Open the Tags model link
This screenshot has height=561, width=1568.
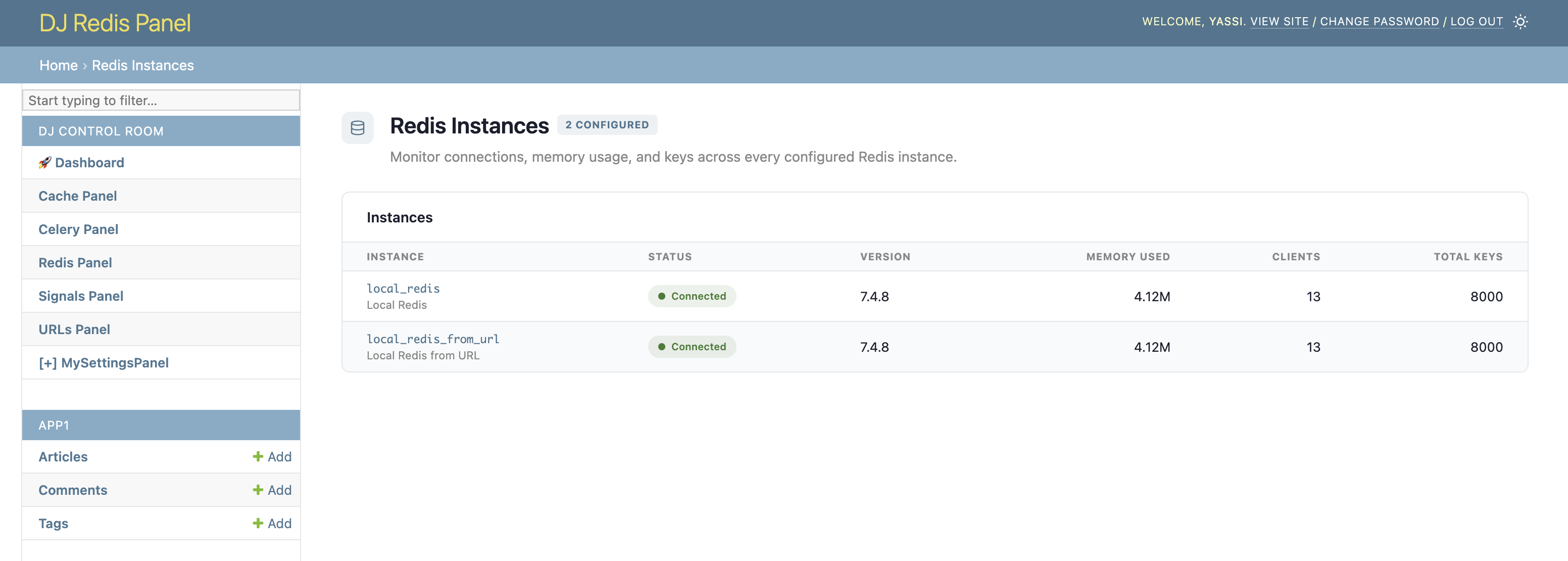(x=53, y=524)
